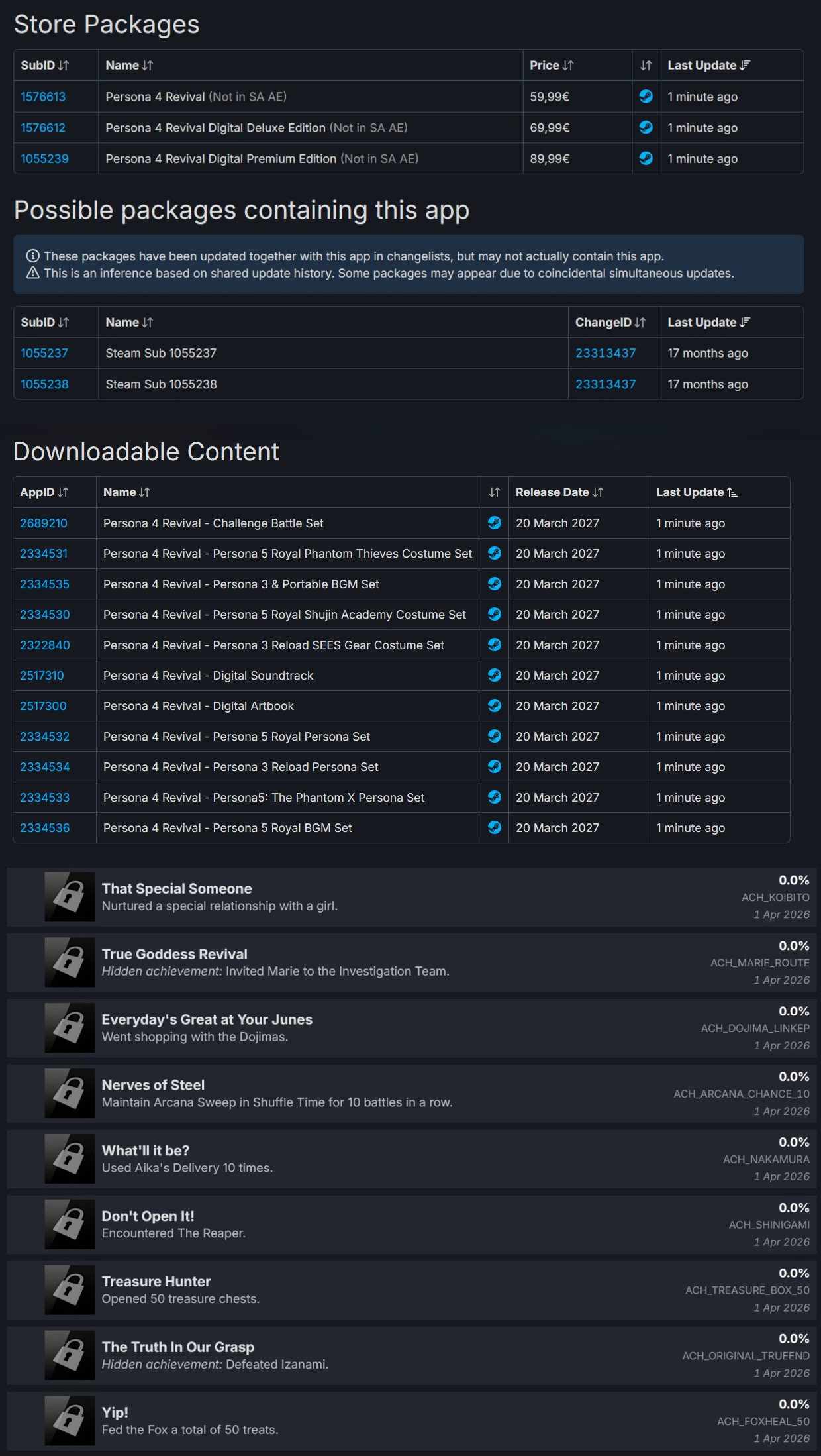Click Steam icon for Persona 5 Royal BGM Set
The width and height of the screenshot is (821, 1456).
tap(495, 827)
